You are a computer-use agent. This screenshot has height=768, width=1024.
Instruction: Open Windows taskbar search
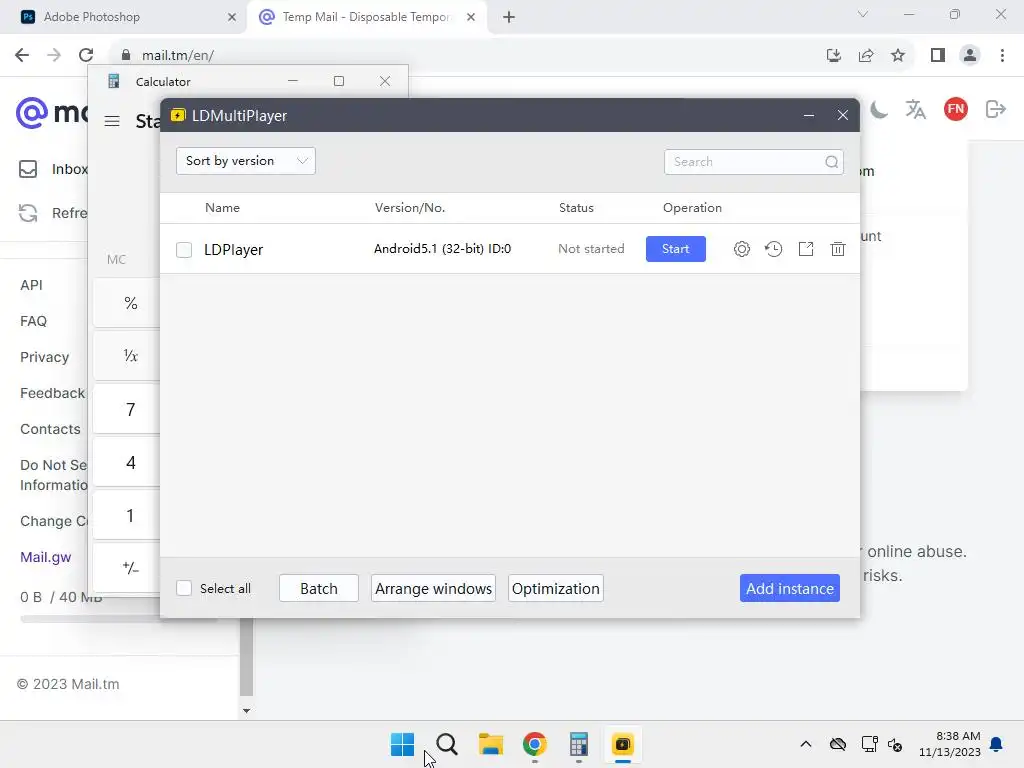447,744
